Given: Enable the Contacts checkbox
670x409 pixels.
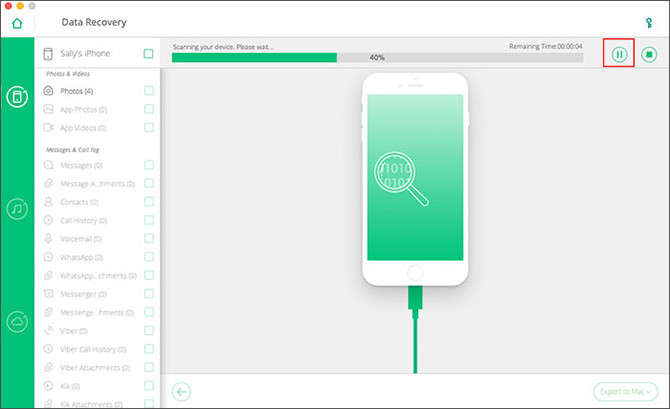Looking at the screenshot, I should 148,202.
